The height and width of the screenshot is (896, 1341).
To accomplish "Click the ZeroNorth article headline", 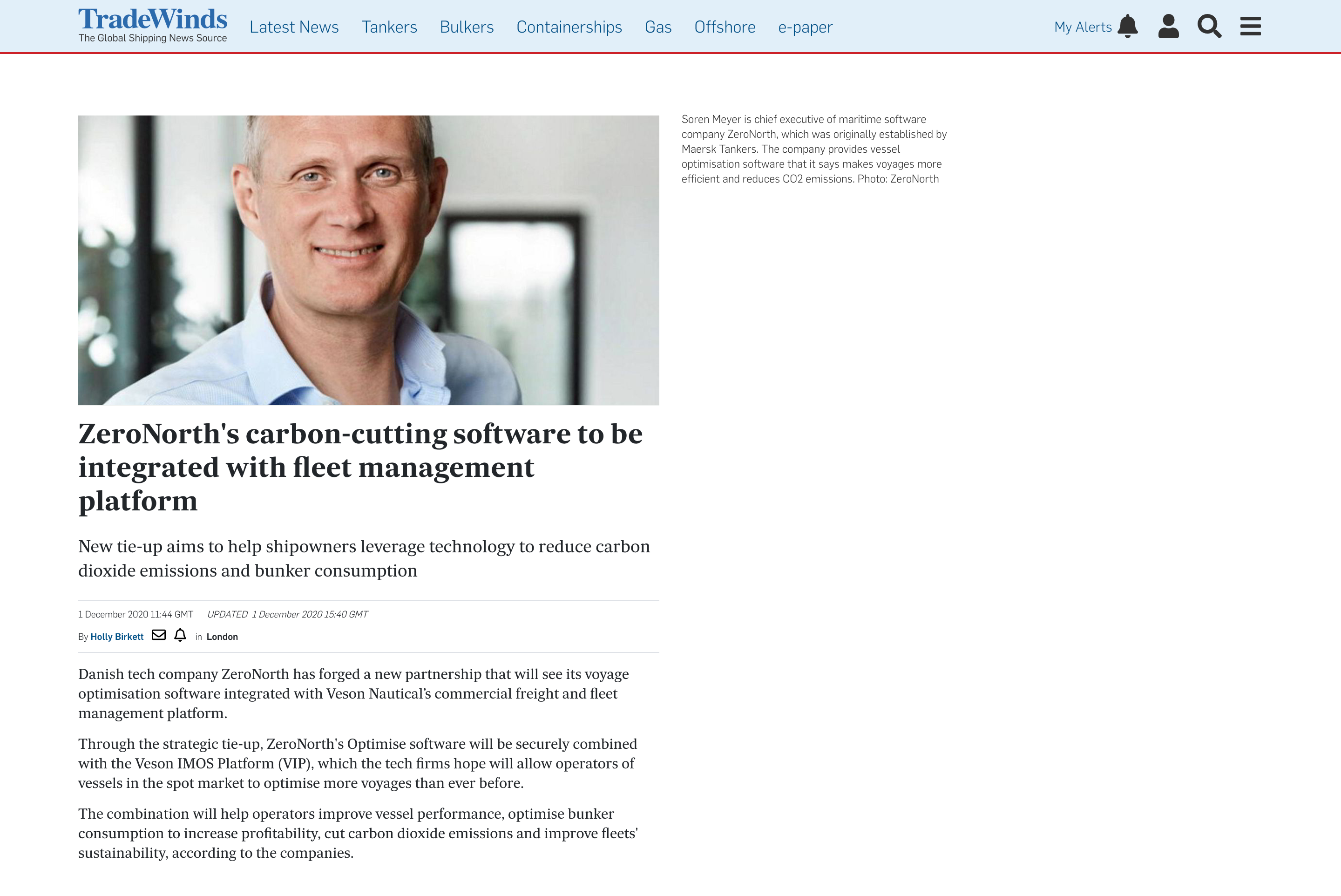I will tap(360, 467).
